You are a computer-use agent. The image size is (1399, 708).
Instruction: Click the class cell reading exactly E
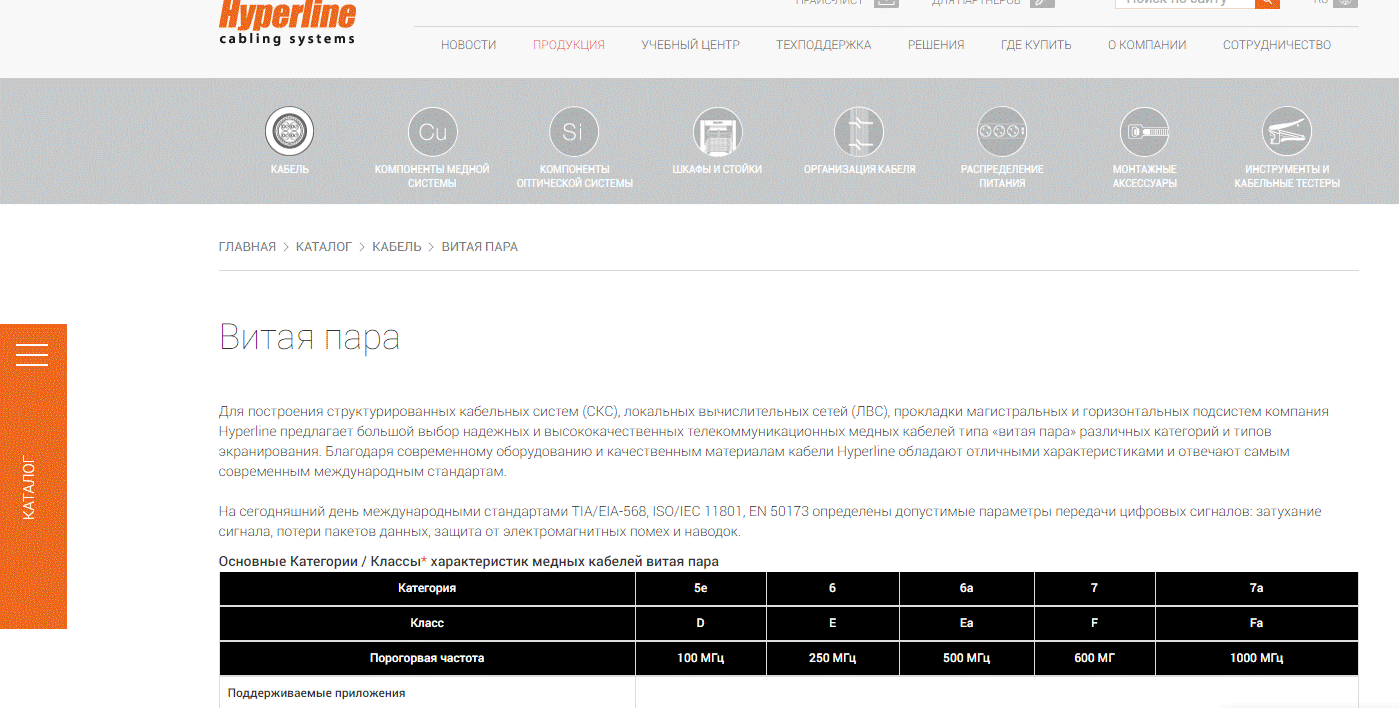coord(833,623)
